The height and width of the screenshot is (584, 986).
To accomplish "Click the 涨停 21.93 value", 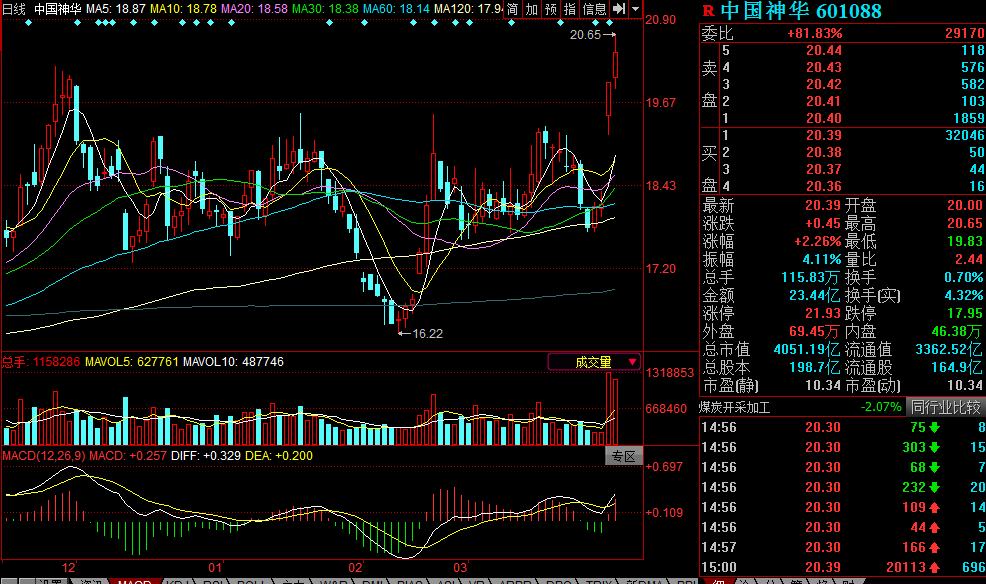I will [823, 313].
